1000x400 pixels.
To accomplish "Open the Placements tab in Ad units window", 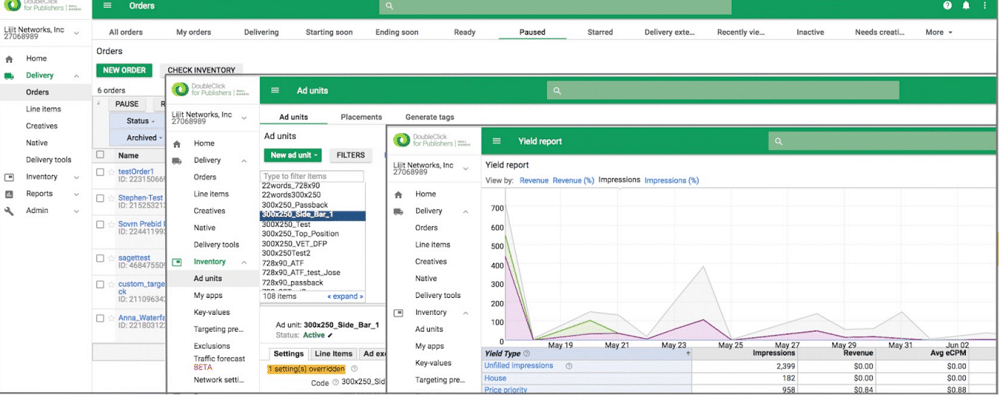I will click(x=362, y=117).
